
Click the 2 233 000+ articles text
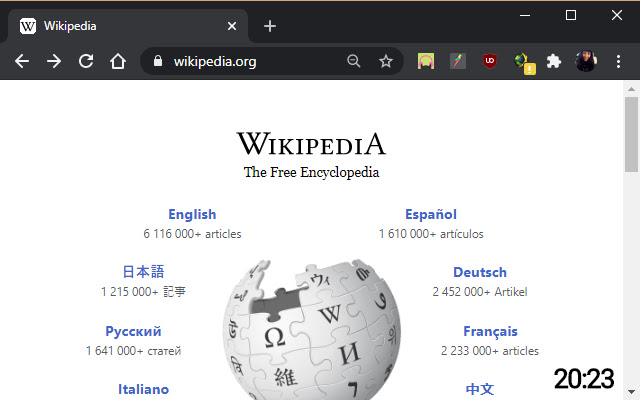(x=490, y=351)
